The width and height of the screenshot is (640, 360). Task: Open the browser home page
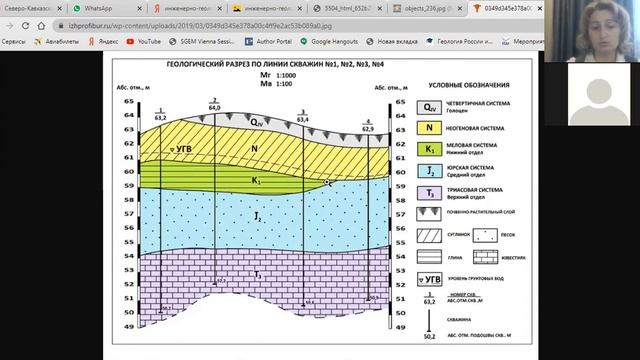tap(41, 26)
